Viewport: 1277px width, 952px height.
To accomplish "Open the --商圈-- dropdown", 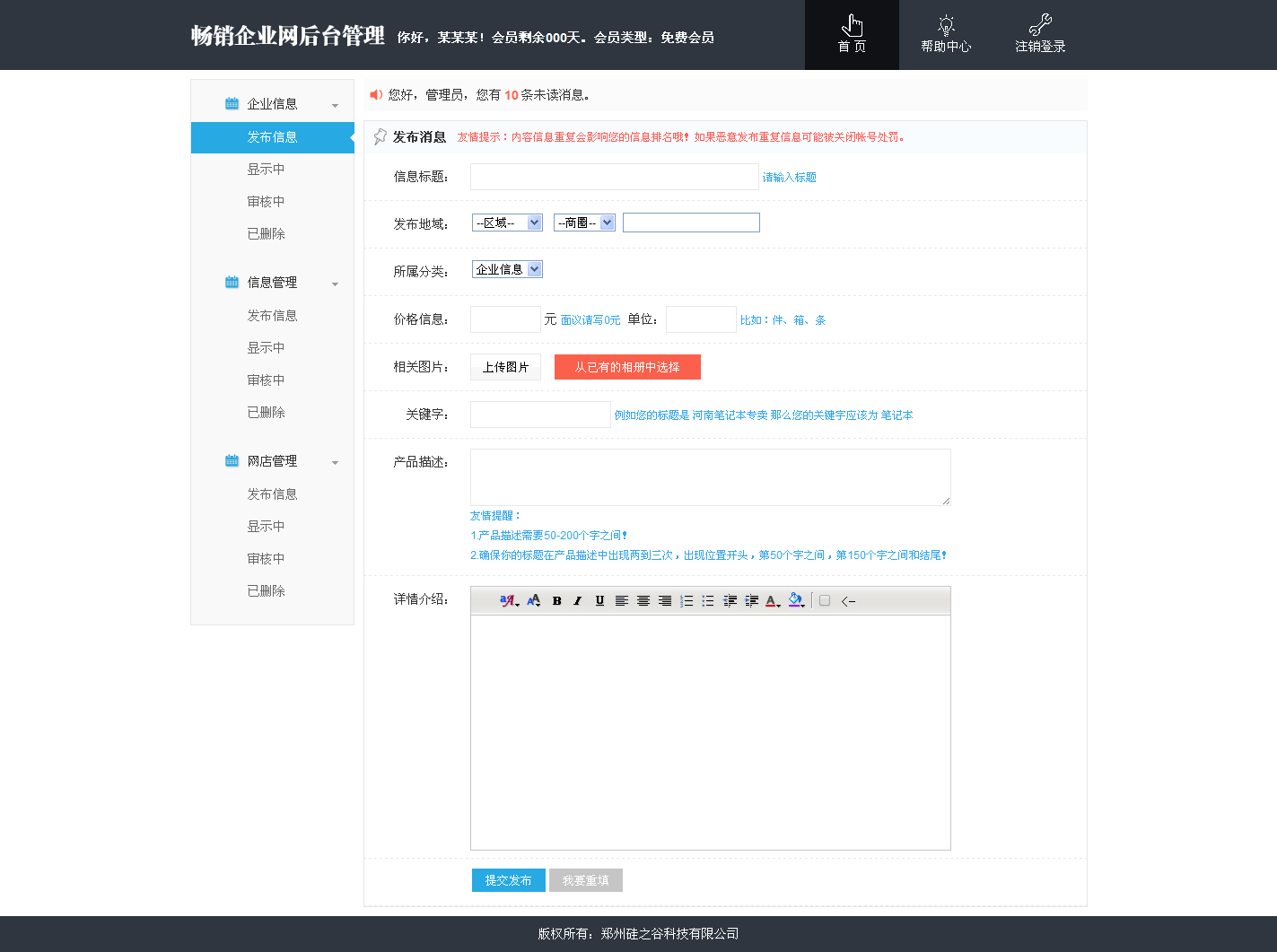I will pos(584,223).
